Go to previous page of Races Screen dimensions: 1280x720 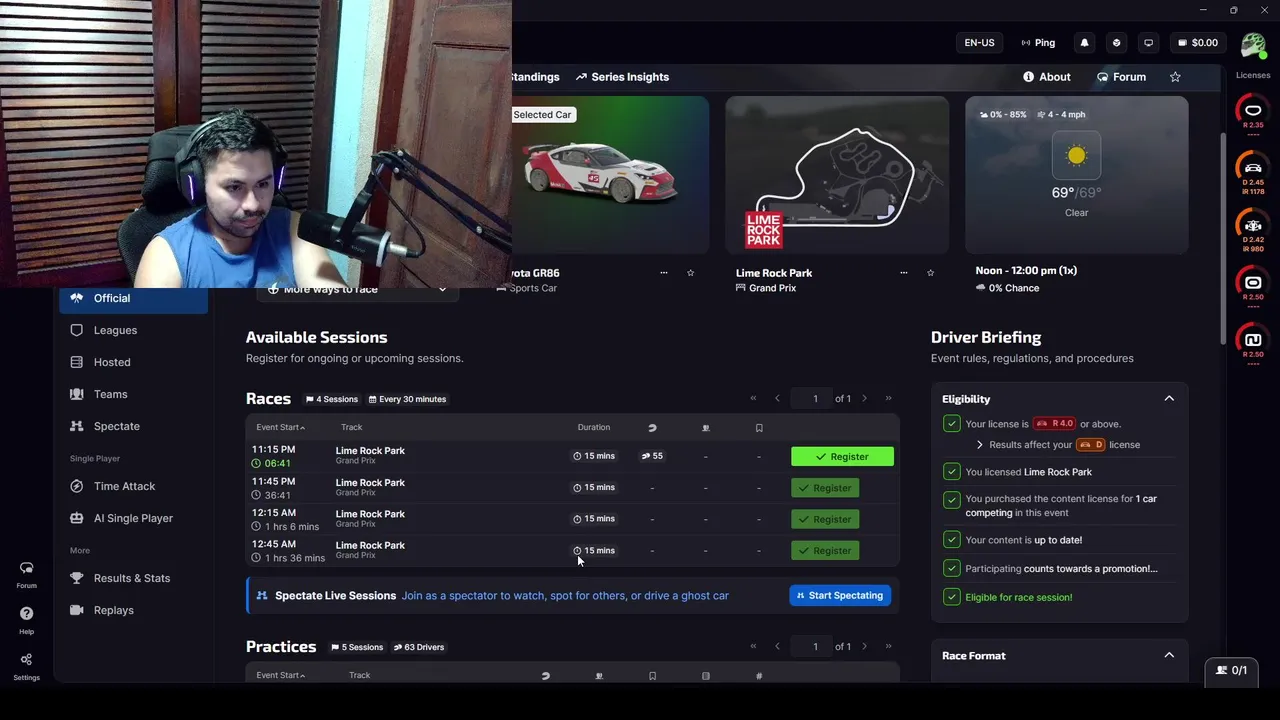777,399
